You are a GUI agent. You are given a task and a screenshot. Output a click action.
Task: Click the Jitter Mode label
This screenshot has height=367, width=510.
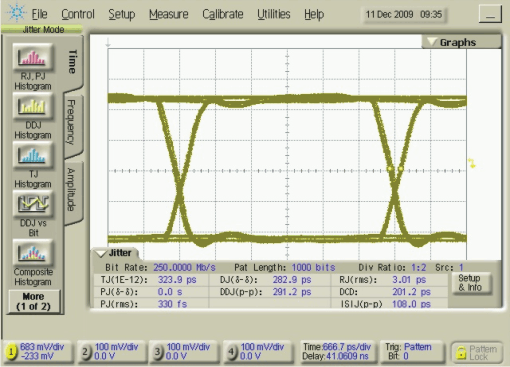(x=43, y=29)
